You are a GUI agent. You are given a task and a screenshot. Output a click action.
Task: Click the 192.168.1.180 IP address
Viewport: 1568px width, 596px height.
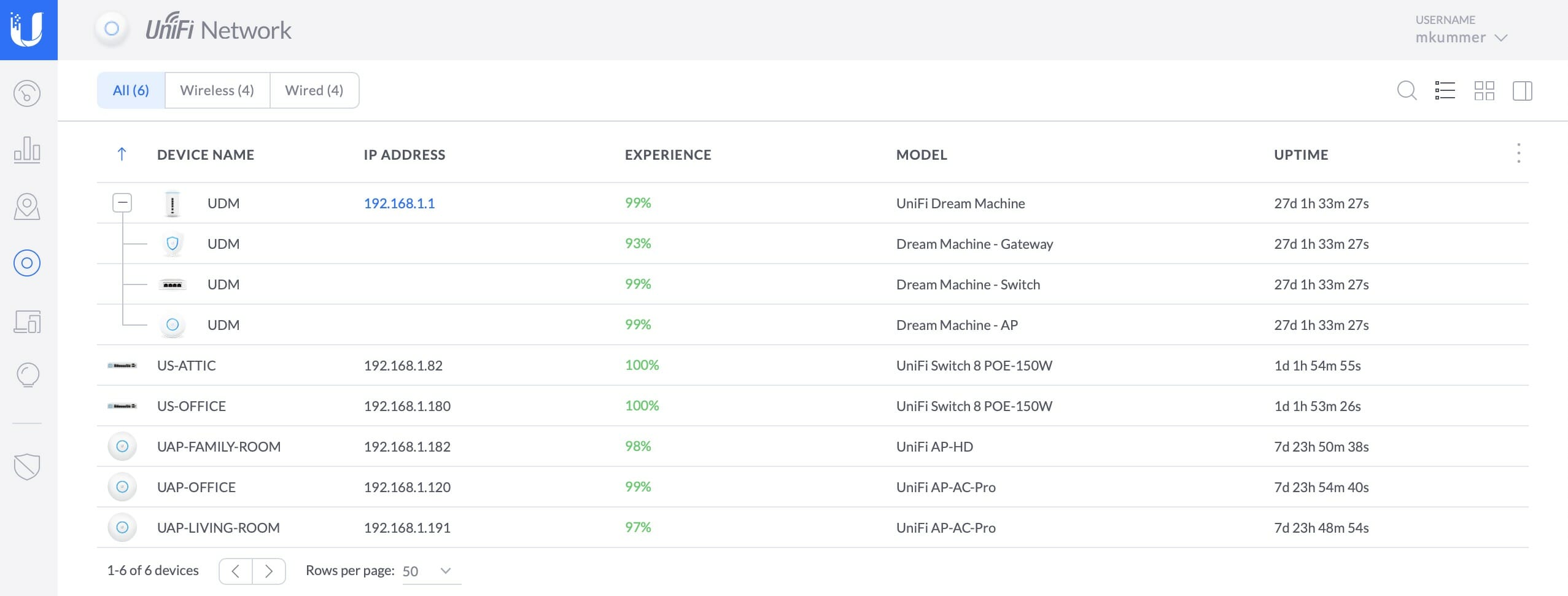[x=407, y=406]
